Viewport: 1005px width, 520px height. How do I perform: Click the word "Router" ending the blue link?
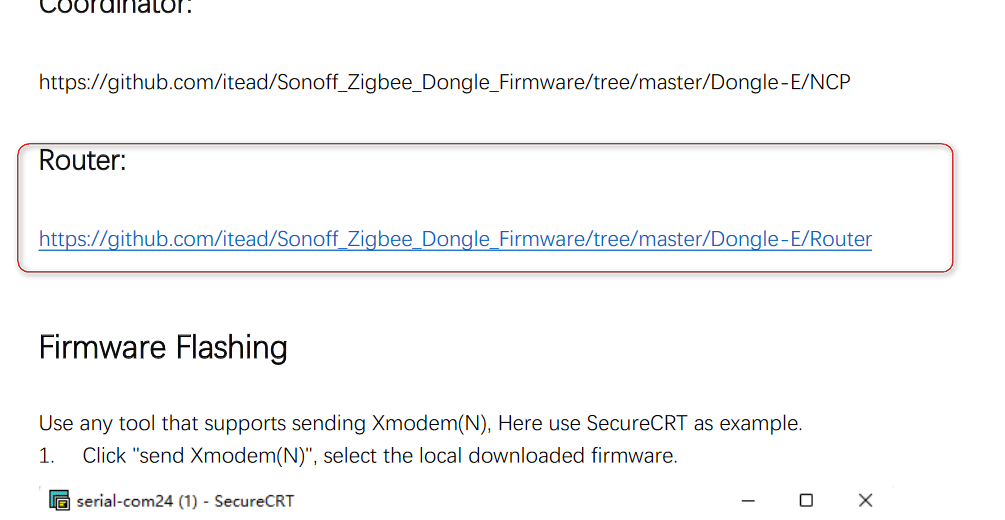coord(840,239)
